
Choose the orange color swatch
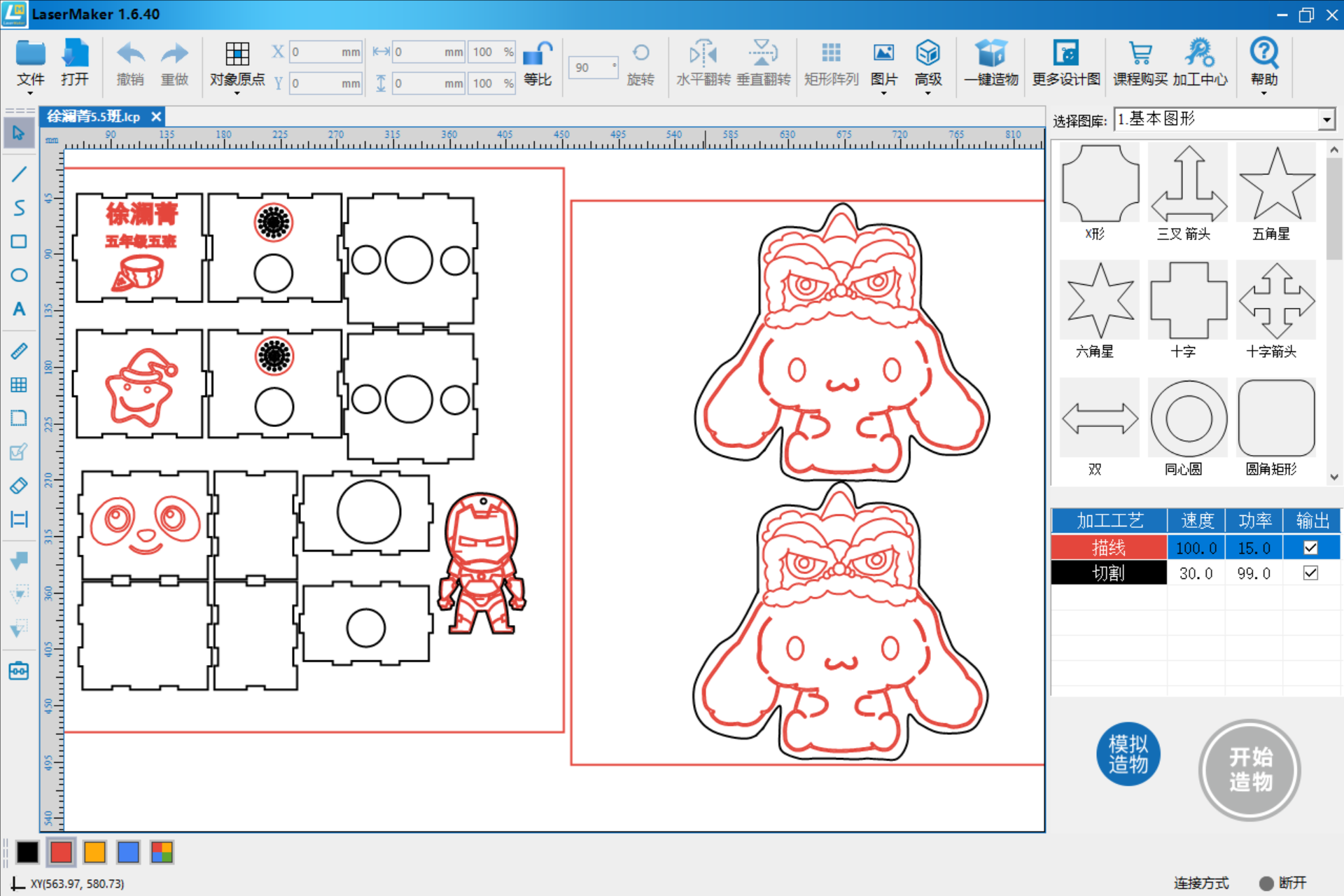[x=94, y=852]
